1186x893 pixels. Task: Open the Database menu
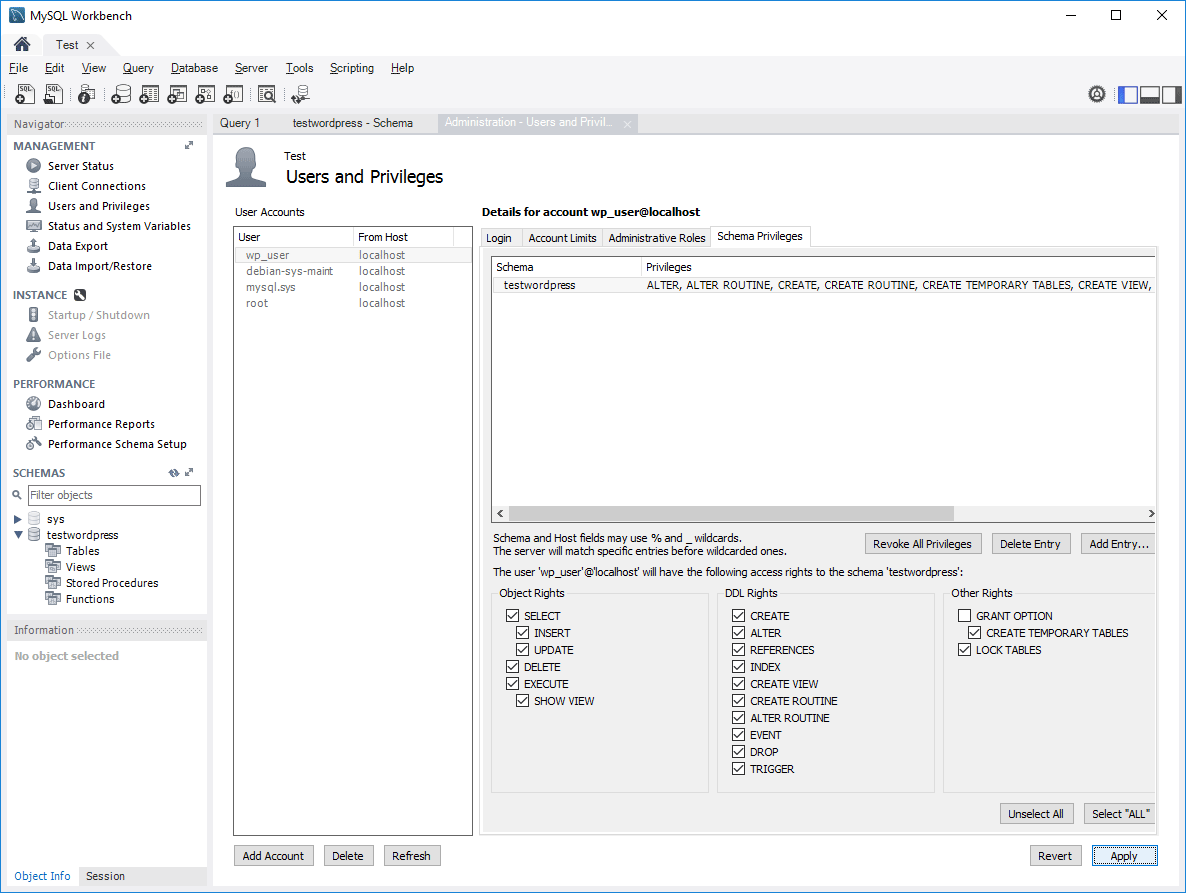pyautogui.click(x=194, y=68)
